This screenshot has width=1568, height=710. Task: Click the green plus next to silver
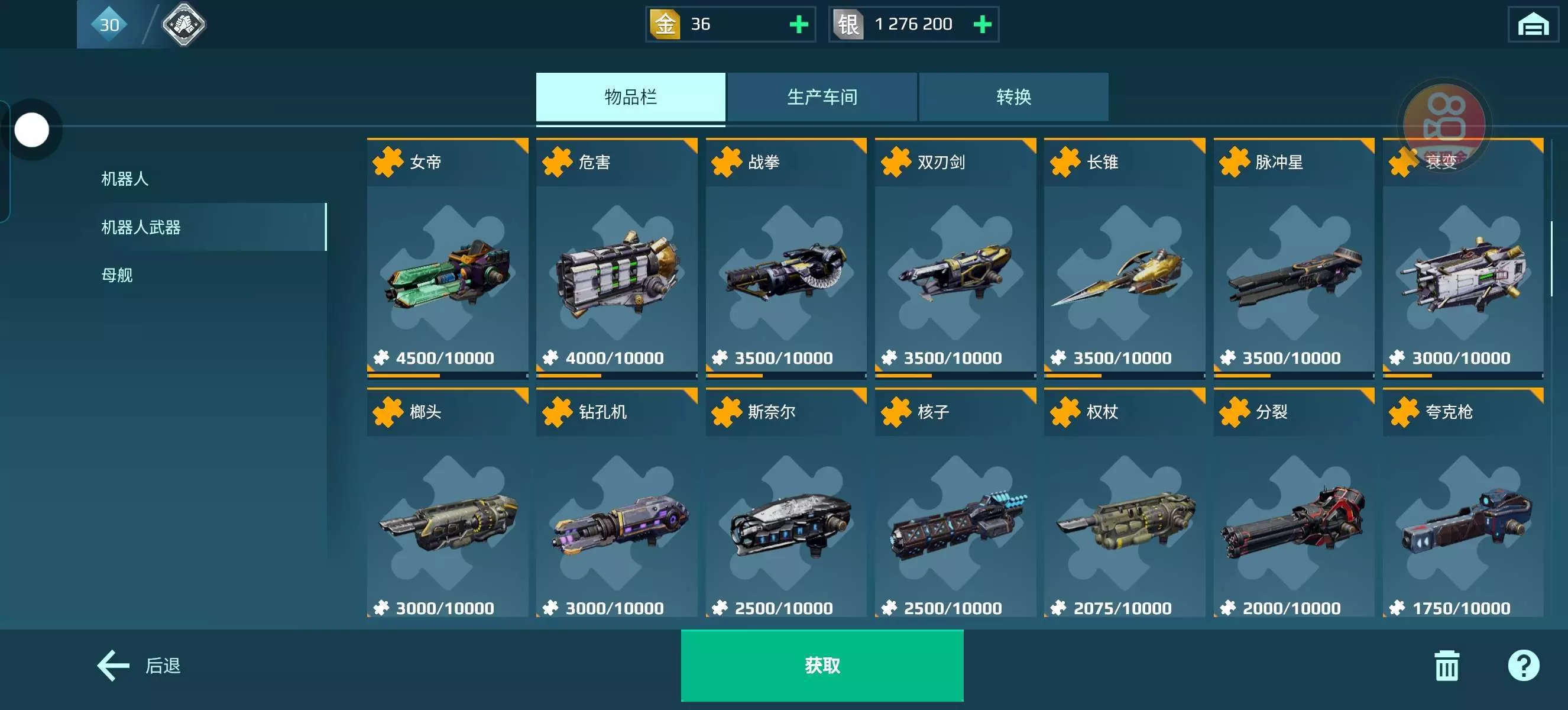(982, 24)
